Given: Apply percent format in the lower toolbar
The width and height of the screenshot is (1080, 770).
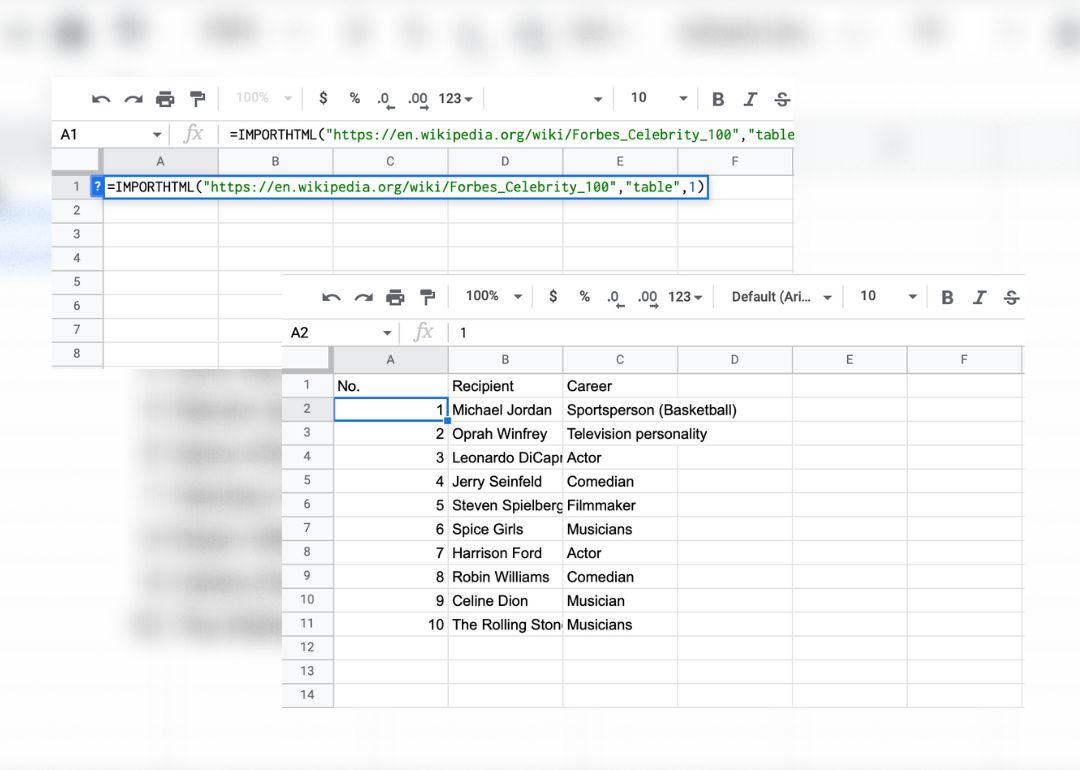Looking at the screenshot, I should click(584, 297).
